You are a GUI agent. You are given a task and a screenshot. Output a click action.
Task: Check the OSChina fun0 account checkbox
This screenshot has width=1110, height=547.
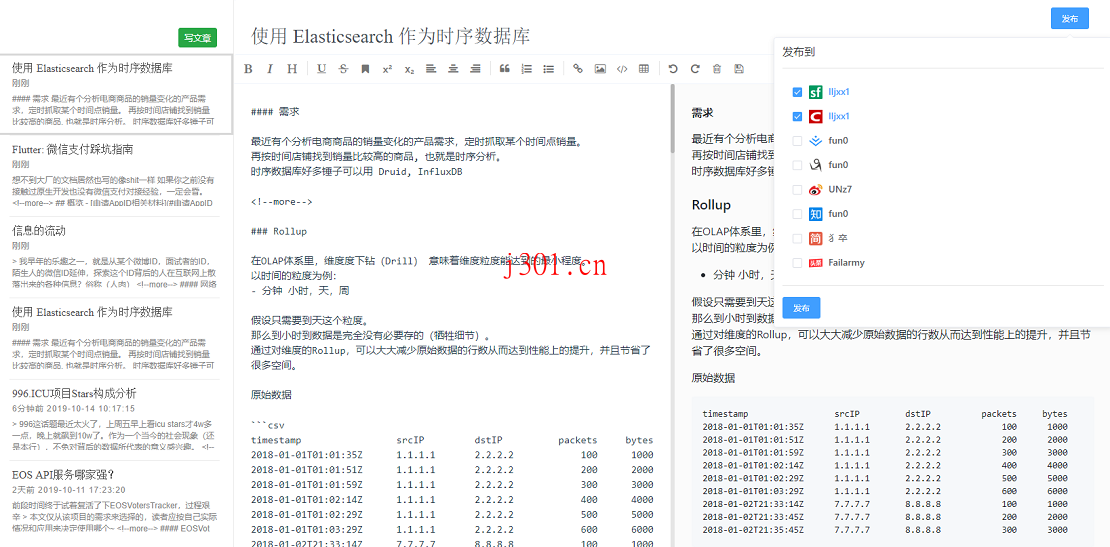click(797, 165)
